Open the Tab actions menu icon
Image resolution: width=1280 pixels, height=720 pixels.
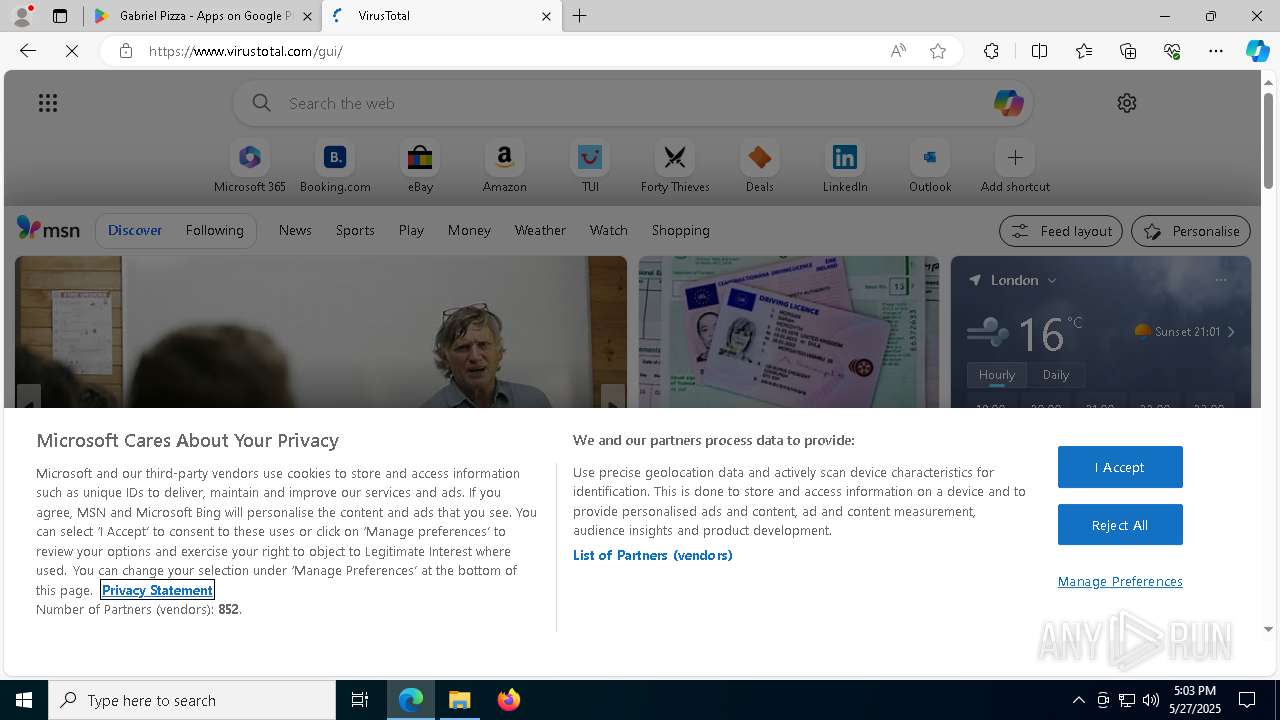[60, 16]
